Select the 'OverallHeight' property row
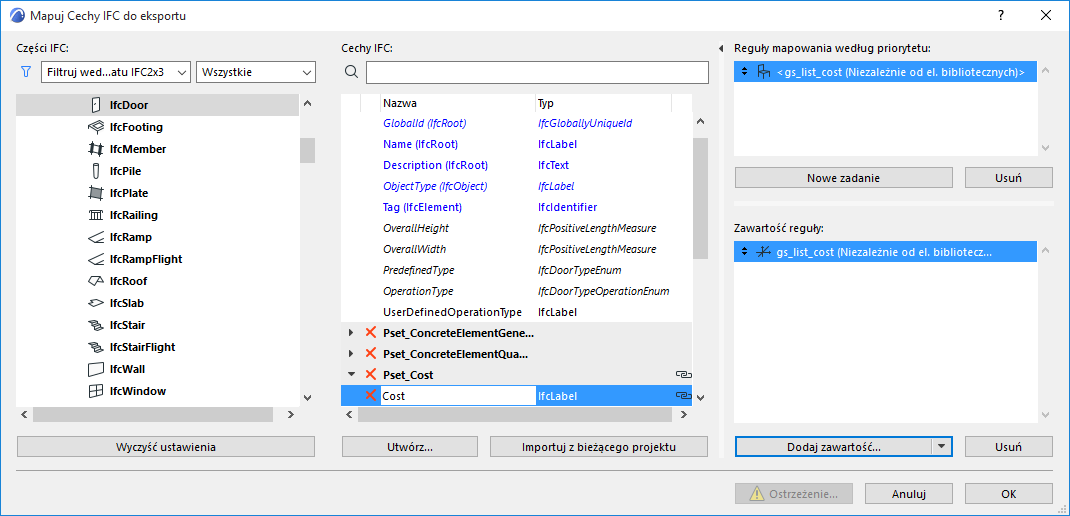 tap(517, 228)
